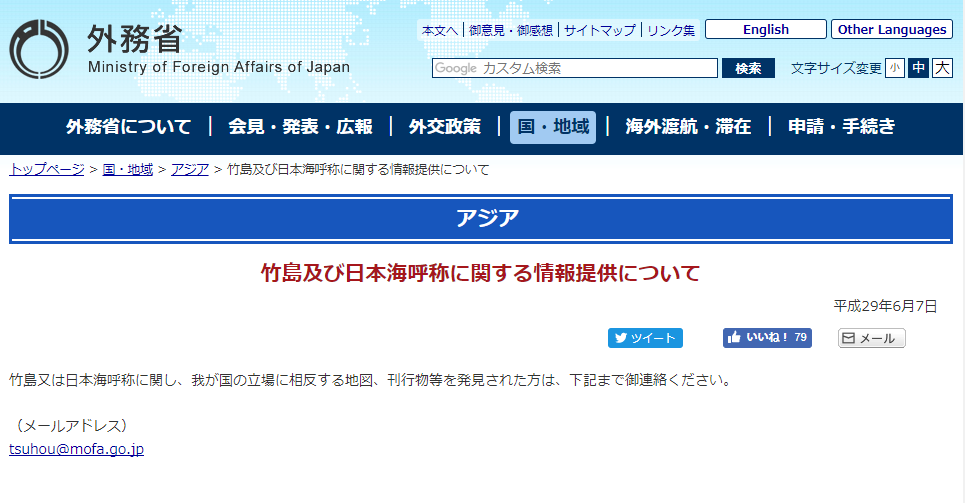This screenshot has height=503, width=965.
Task: Open Other Languages page
Action: tap(892, 30)
